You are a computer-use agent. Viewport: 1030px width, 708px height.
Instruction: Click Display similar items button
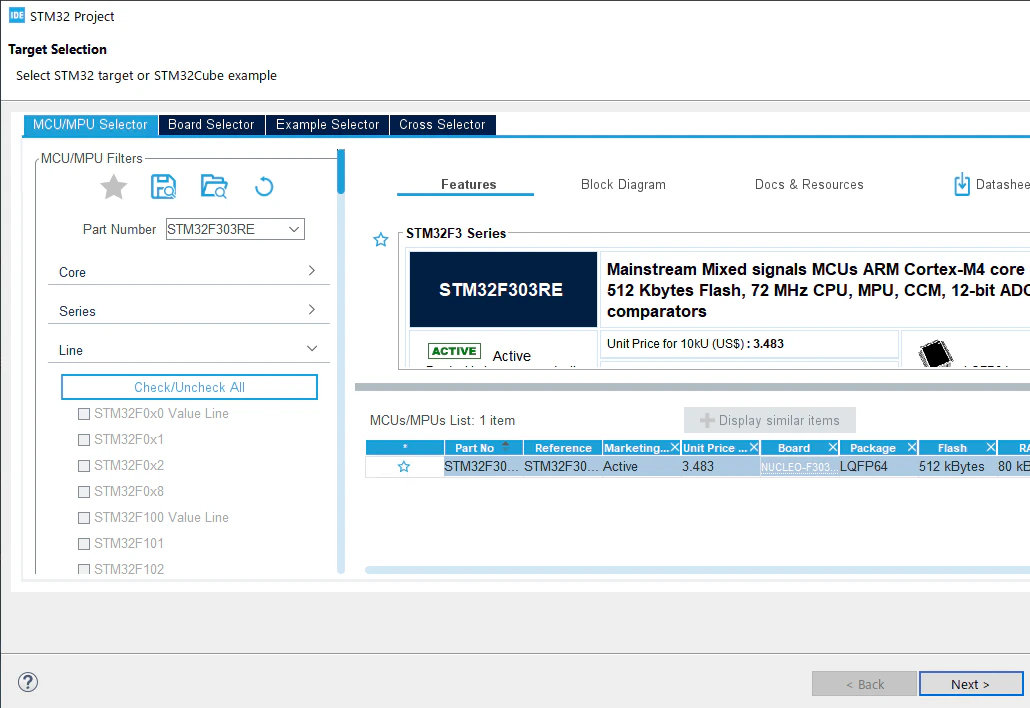(x=770, y=420)
